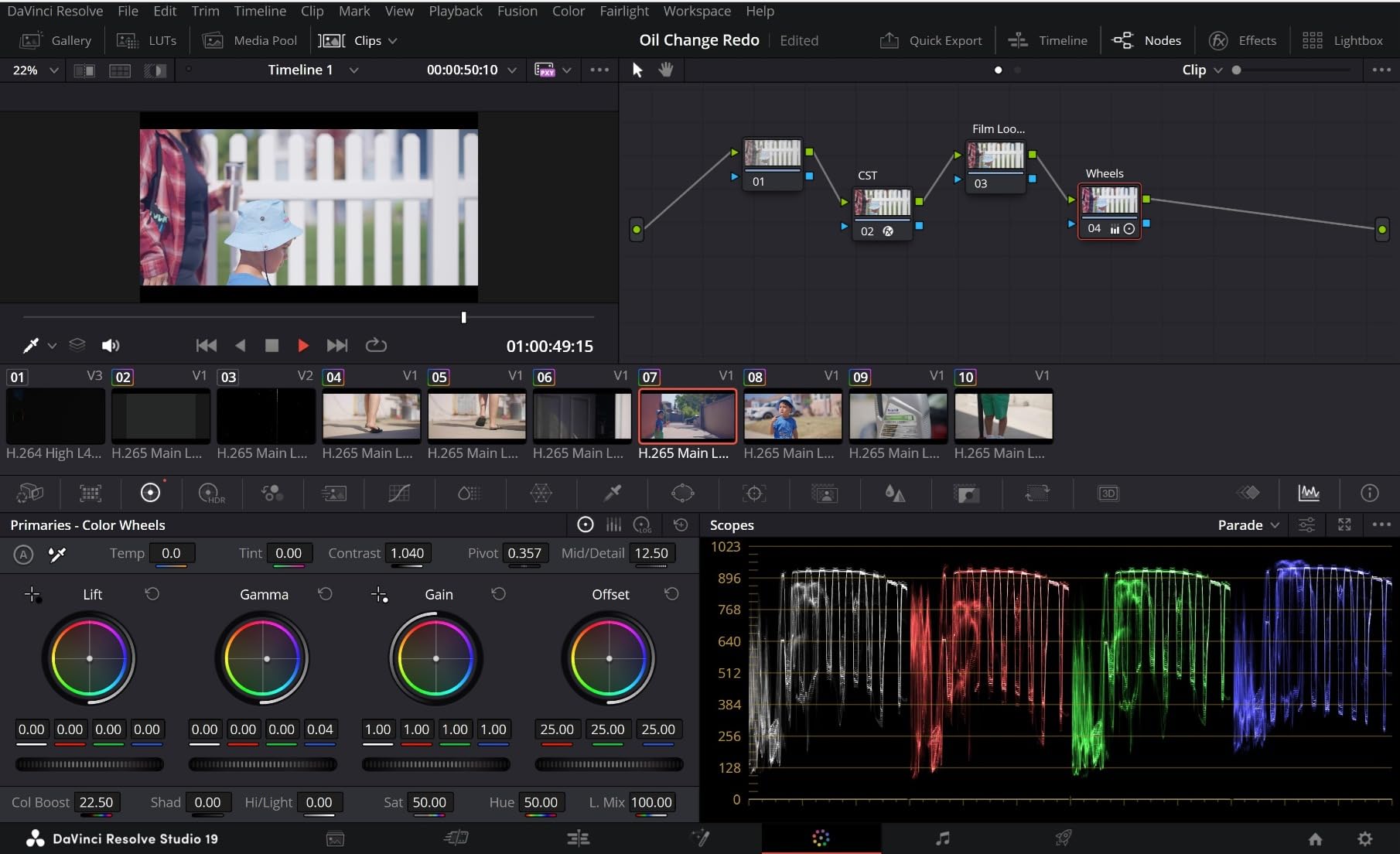Open the Fairlight menu

(624, 11)
